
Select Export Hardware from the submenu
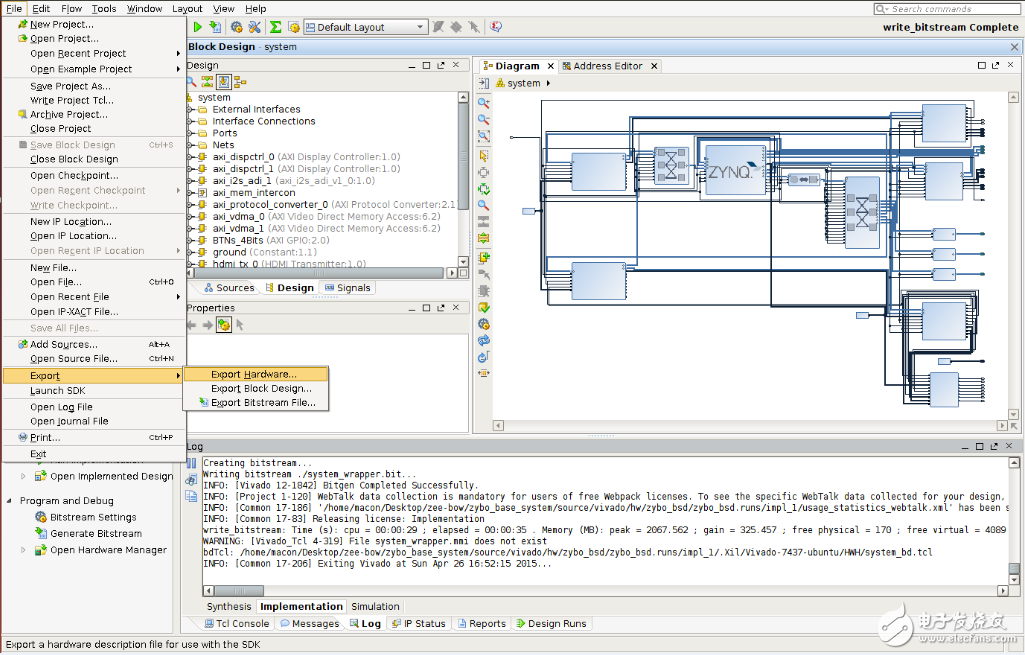pos(254,374)
